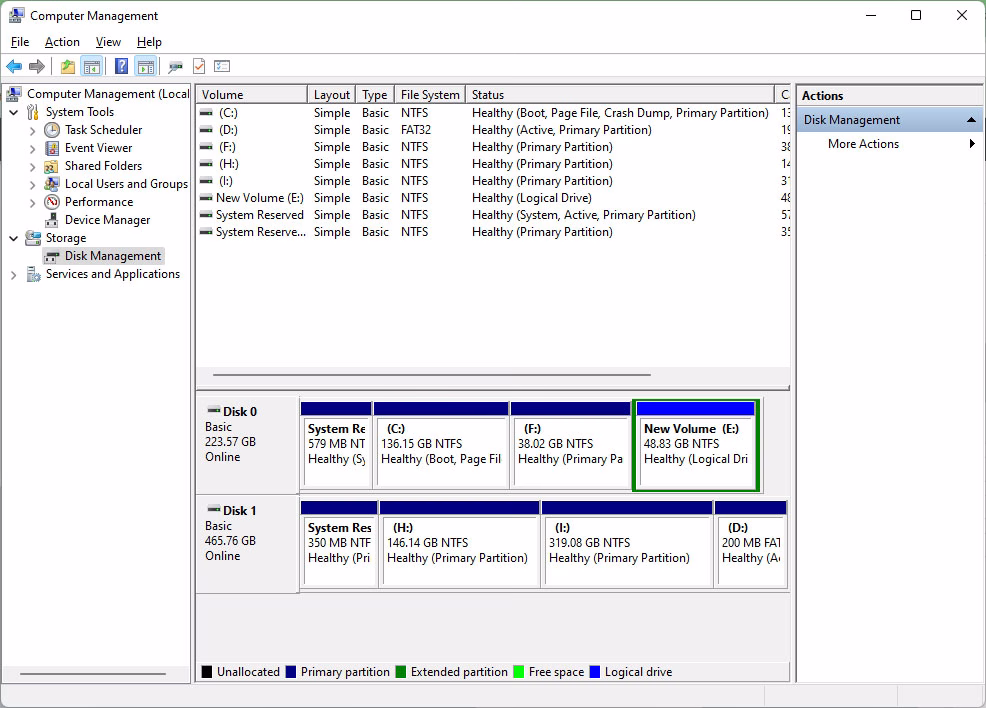Collapse the Disk Management actions section

(x=972, y=119)
